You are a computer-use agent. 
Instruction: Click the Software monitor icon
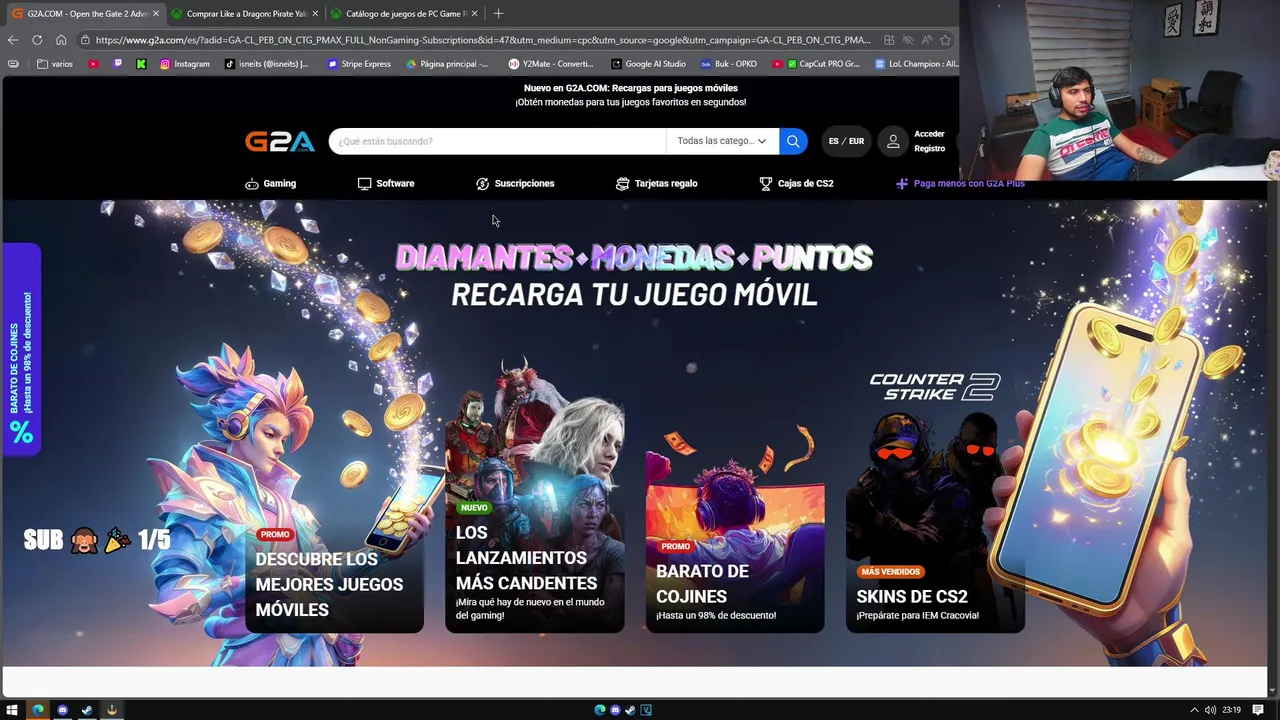[x=364, y=184]
